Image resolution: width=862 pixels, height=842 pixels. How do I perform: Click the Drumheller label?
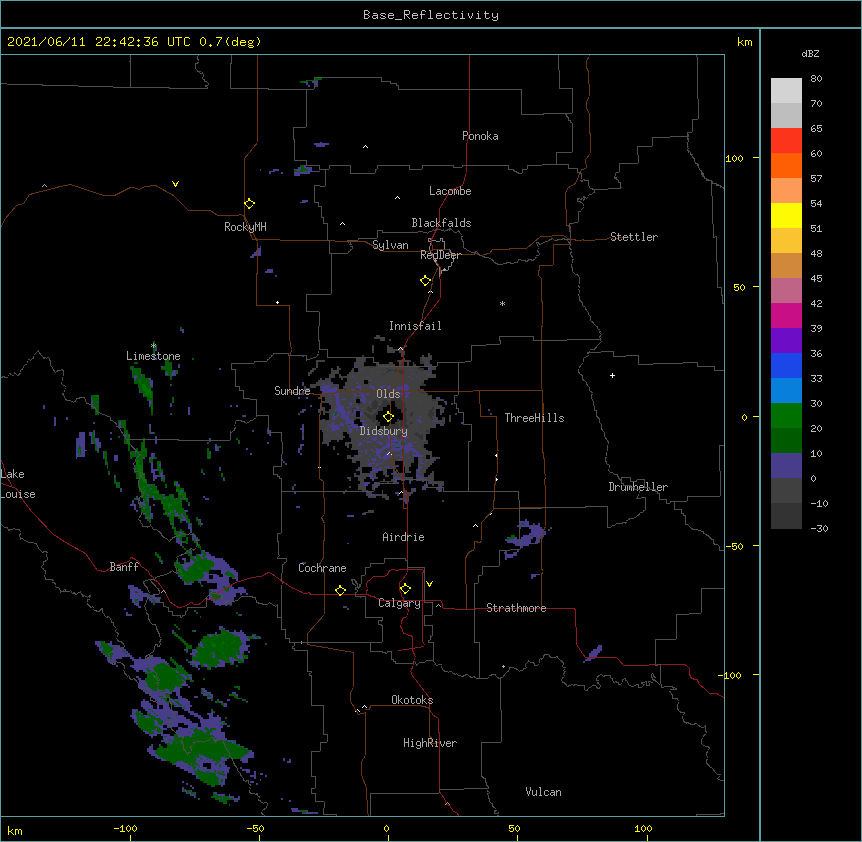(638, 487)
